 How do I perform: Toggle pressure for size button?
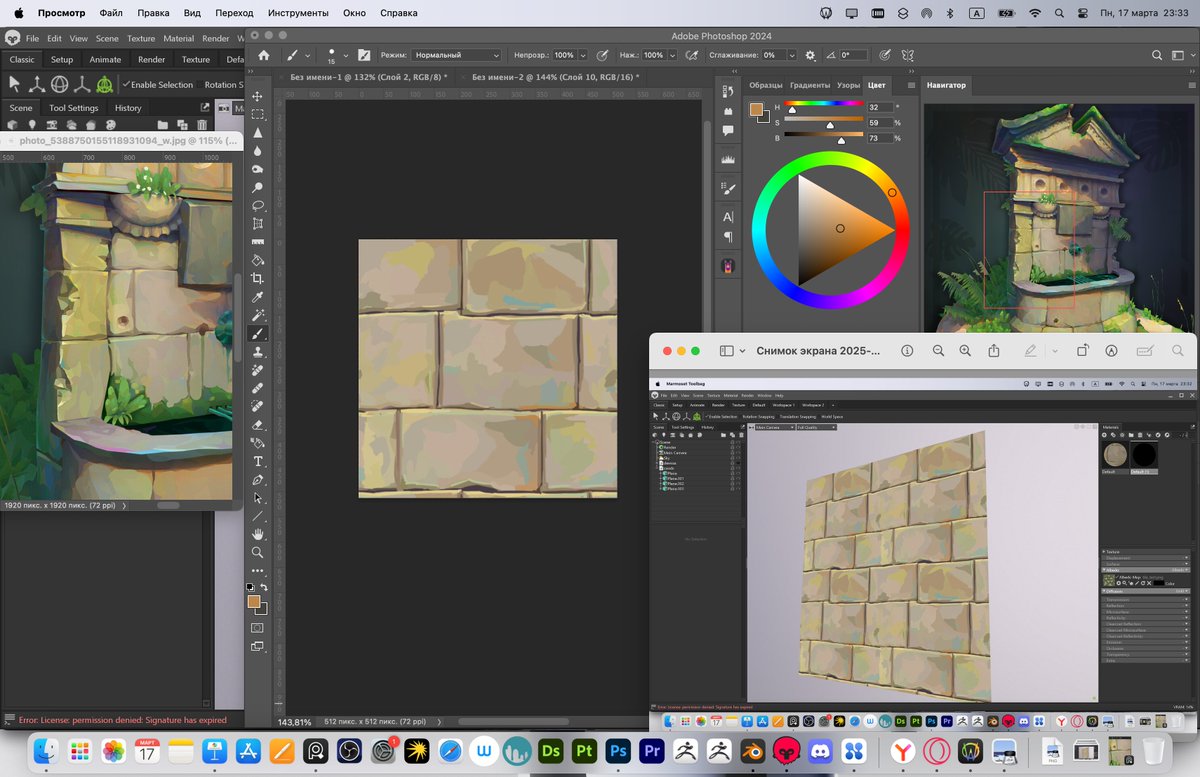tap(885, 55)
